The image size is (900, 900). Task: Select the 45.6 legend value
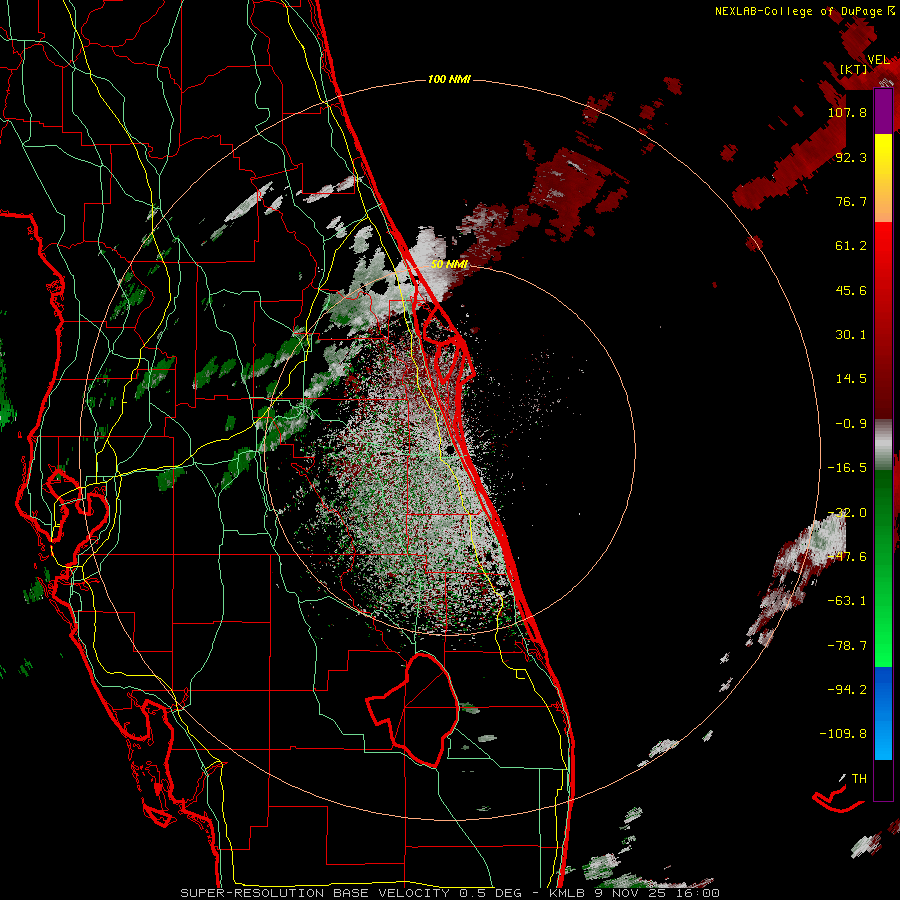851,290
